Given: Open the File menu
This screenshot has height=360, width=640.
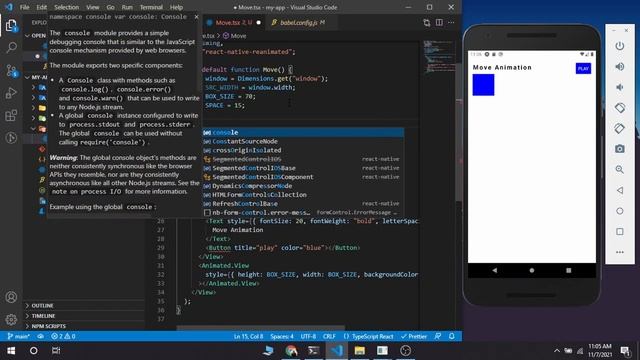Looking at the screenshot, I should (x=24, y=7).
